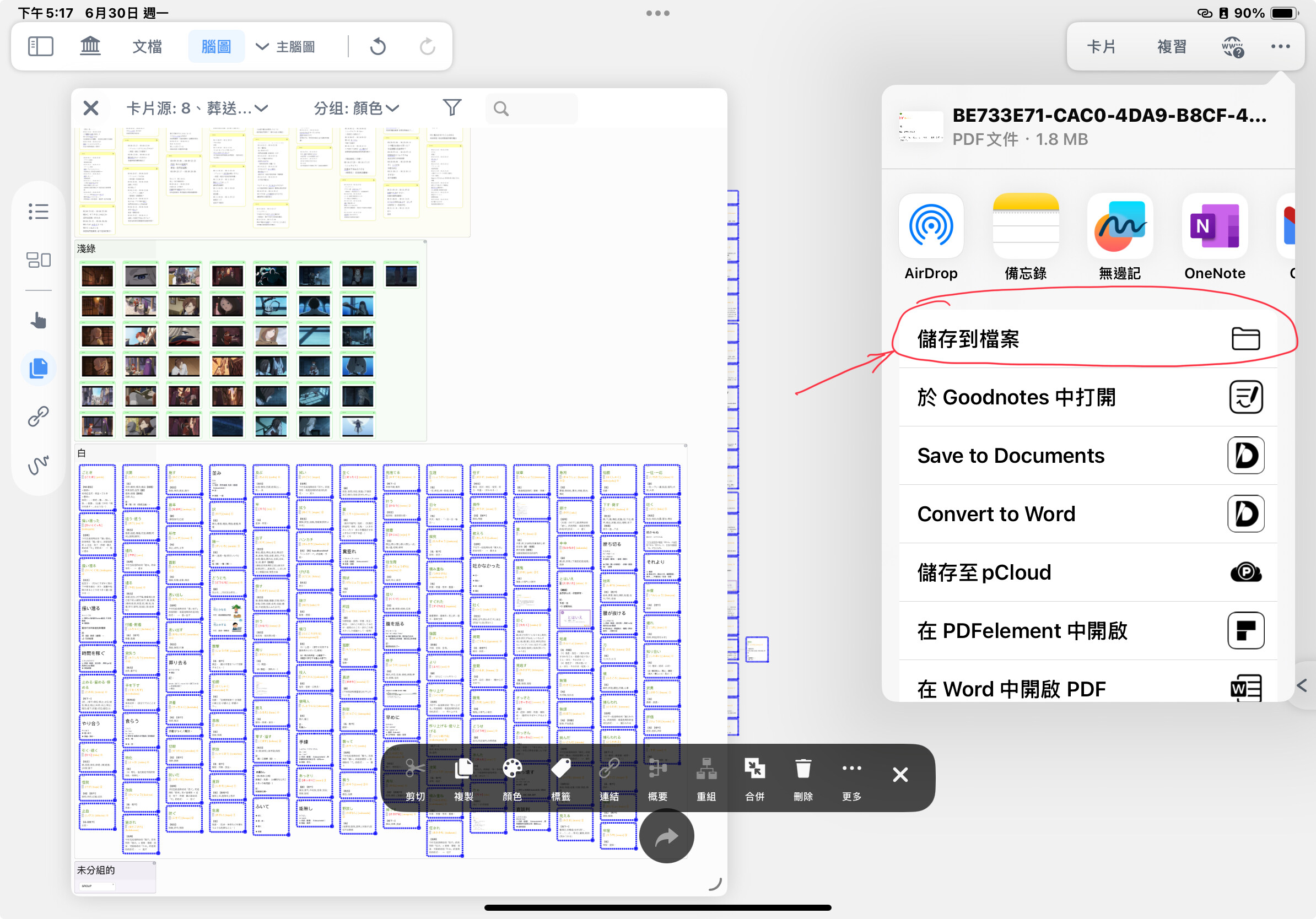Open the 顏色 palette in toolbar
Screen dimensions: 1316x919
point(512,778)
